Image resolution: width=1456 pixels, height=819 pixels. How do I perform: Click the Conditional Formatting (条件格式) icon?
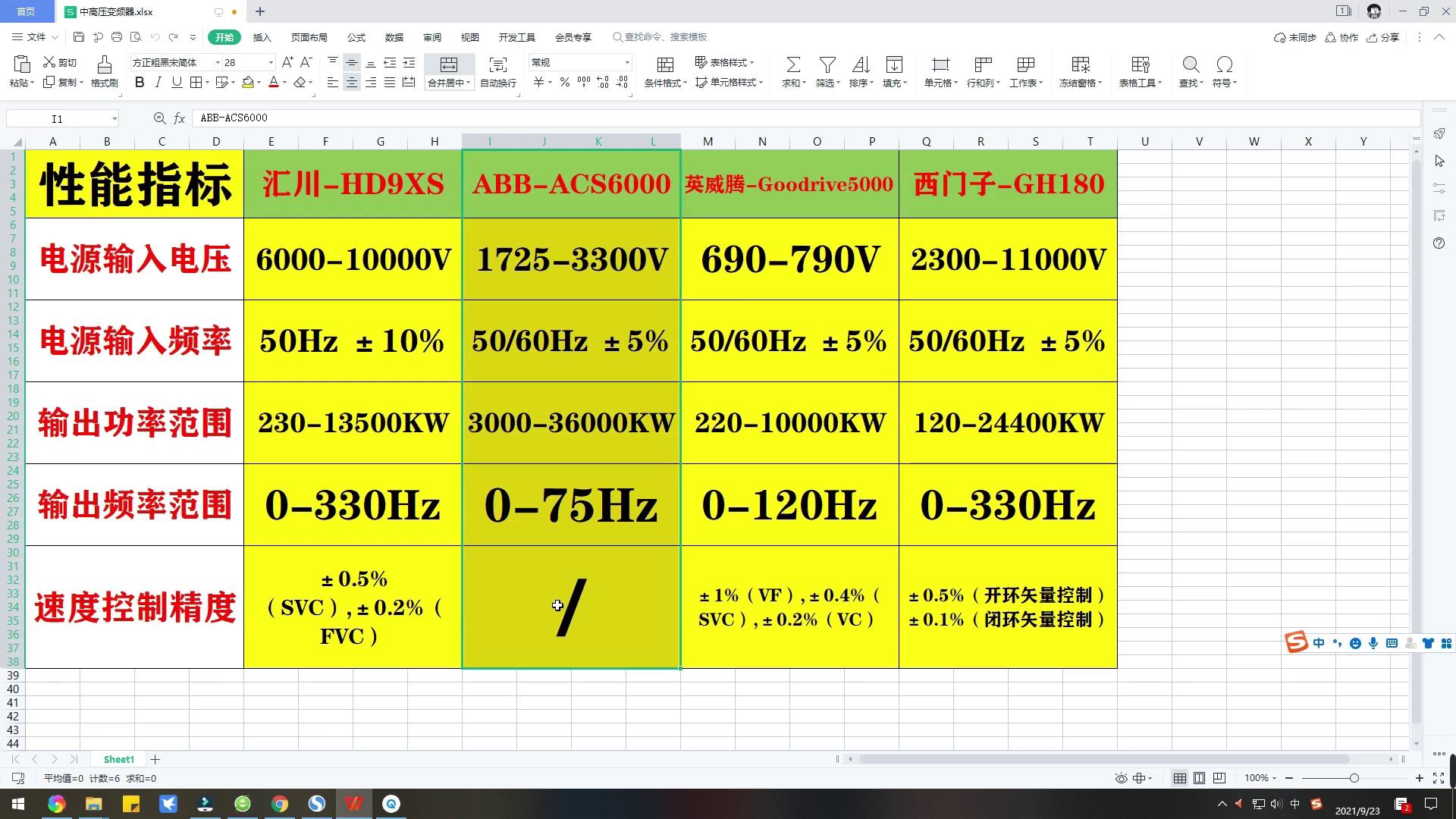(665, 64)
